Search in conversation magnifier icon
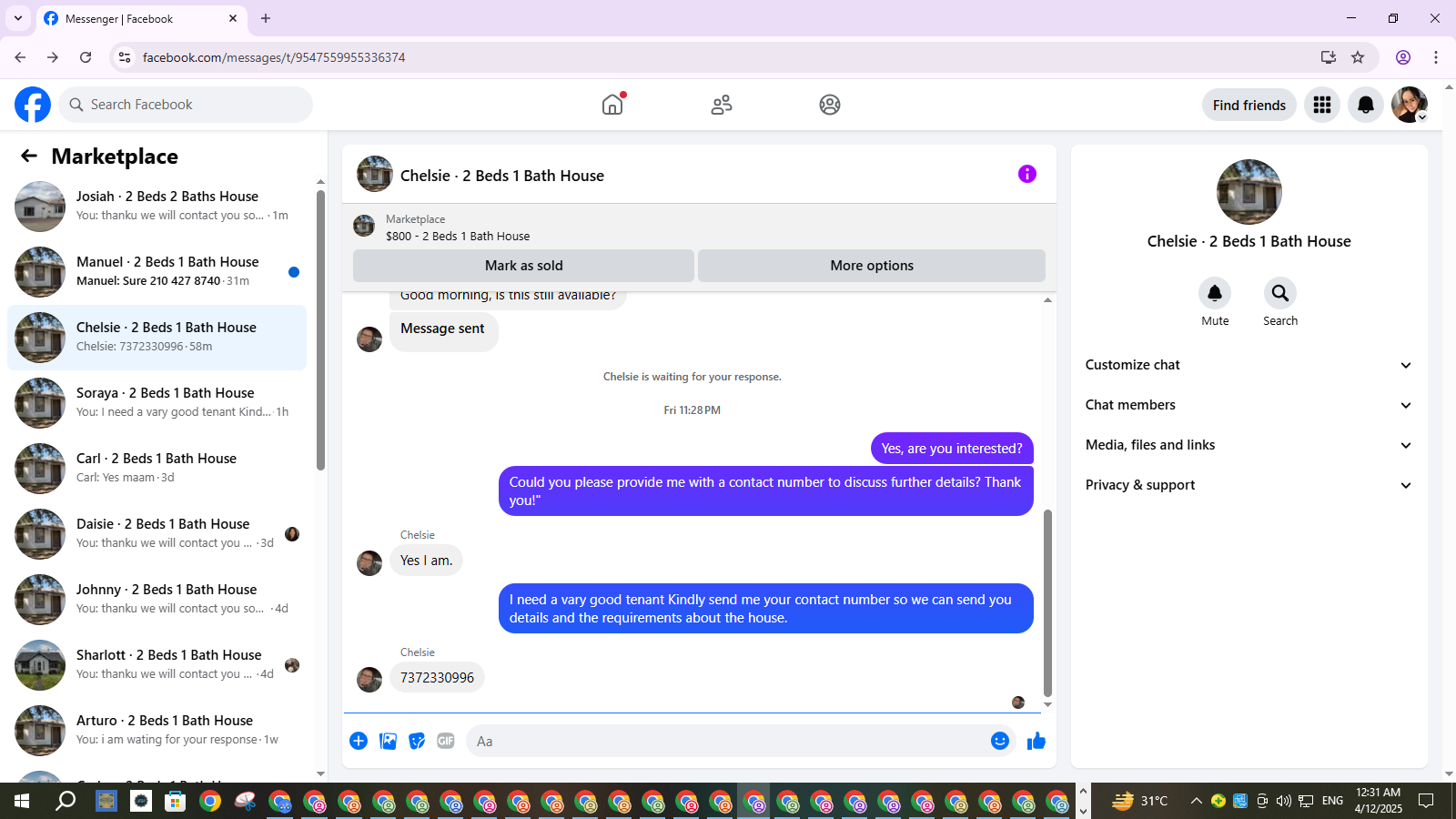 coord(1280,293)
